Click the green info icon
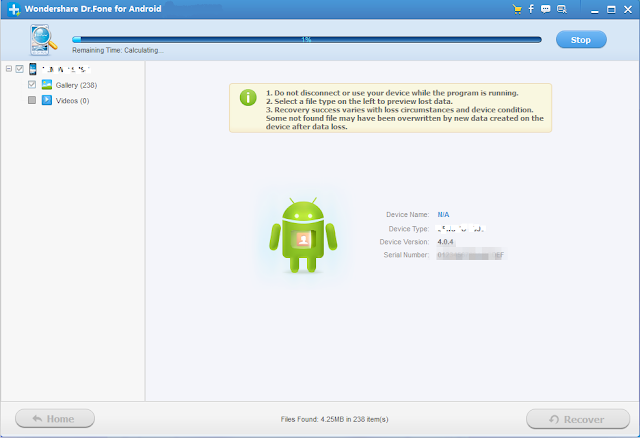Image resolution: width=640 pixels, height=438 pixels. click(248, 98)
